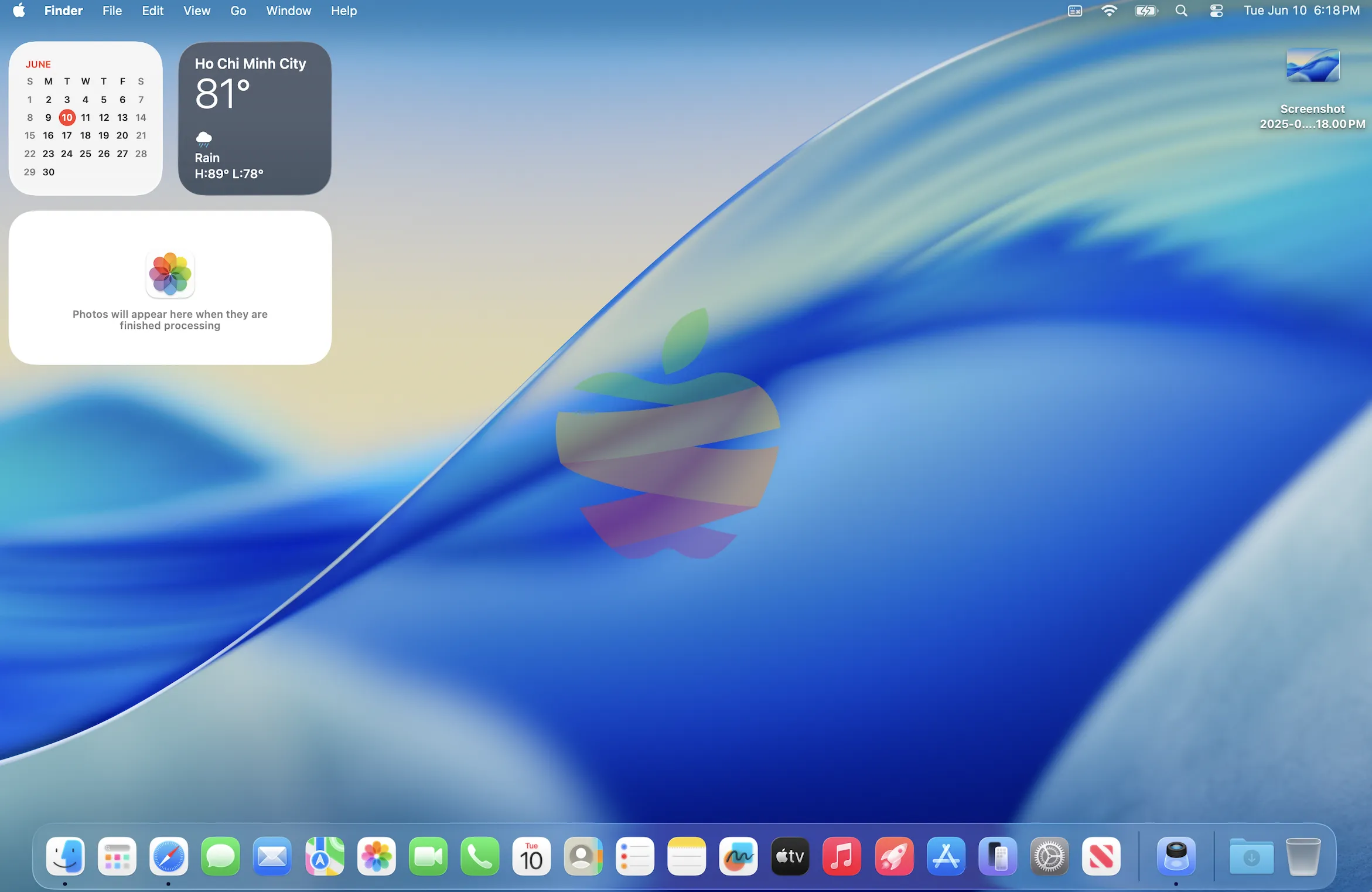The image size is (1372, 892).
Task: Open News app in Dock
Action: tap(1101, 856)
